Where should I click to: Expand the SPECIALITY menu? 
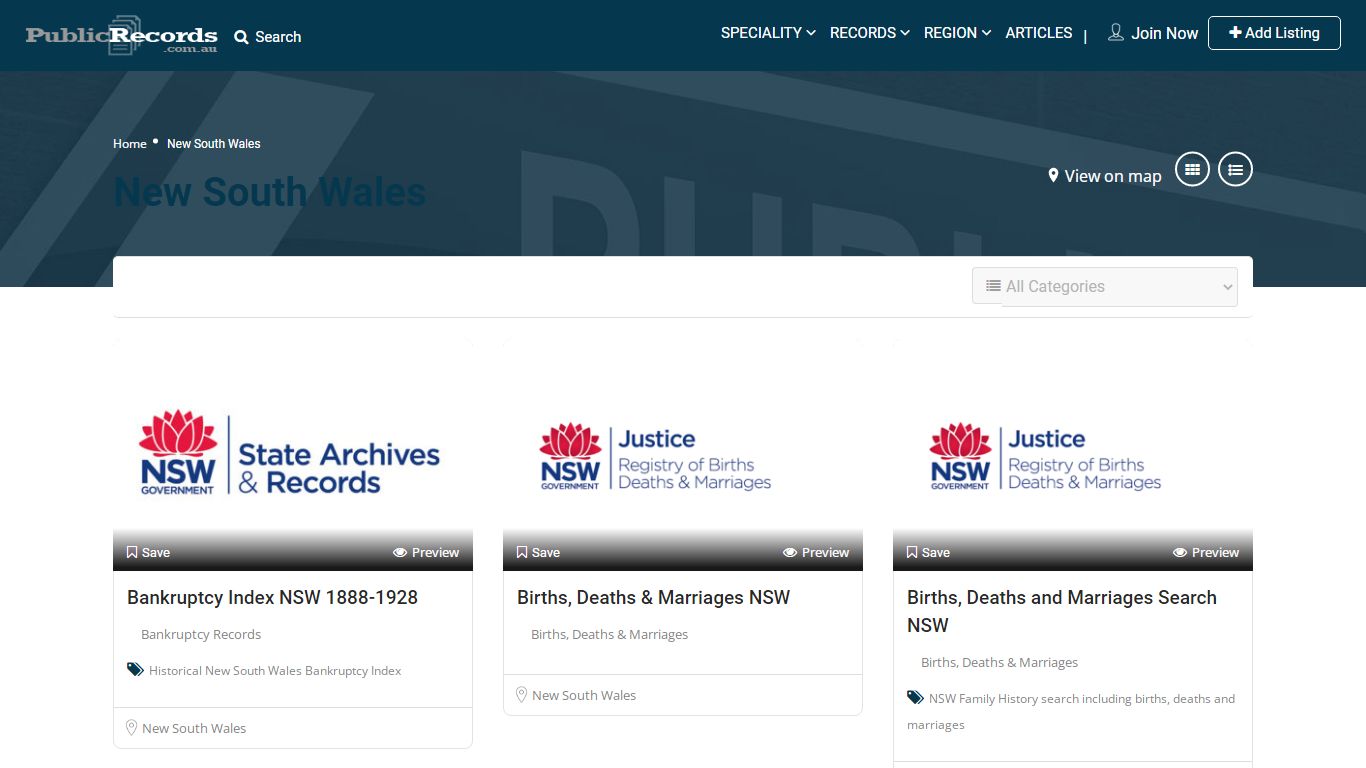(x=768, y=33)
